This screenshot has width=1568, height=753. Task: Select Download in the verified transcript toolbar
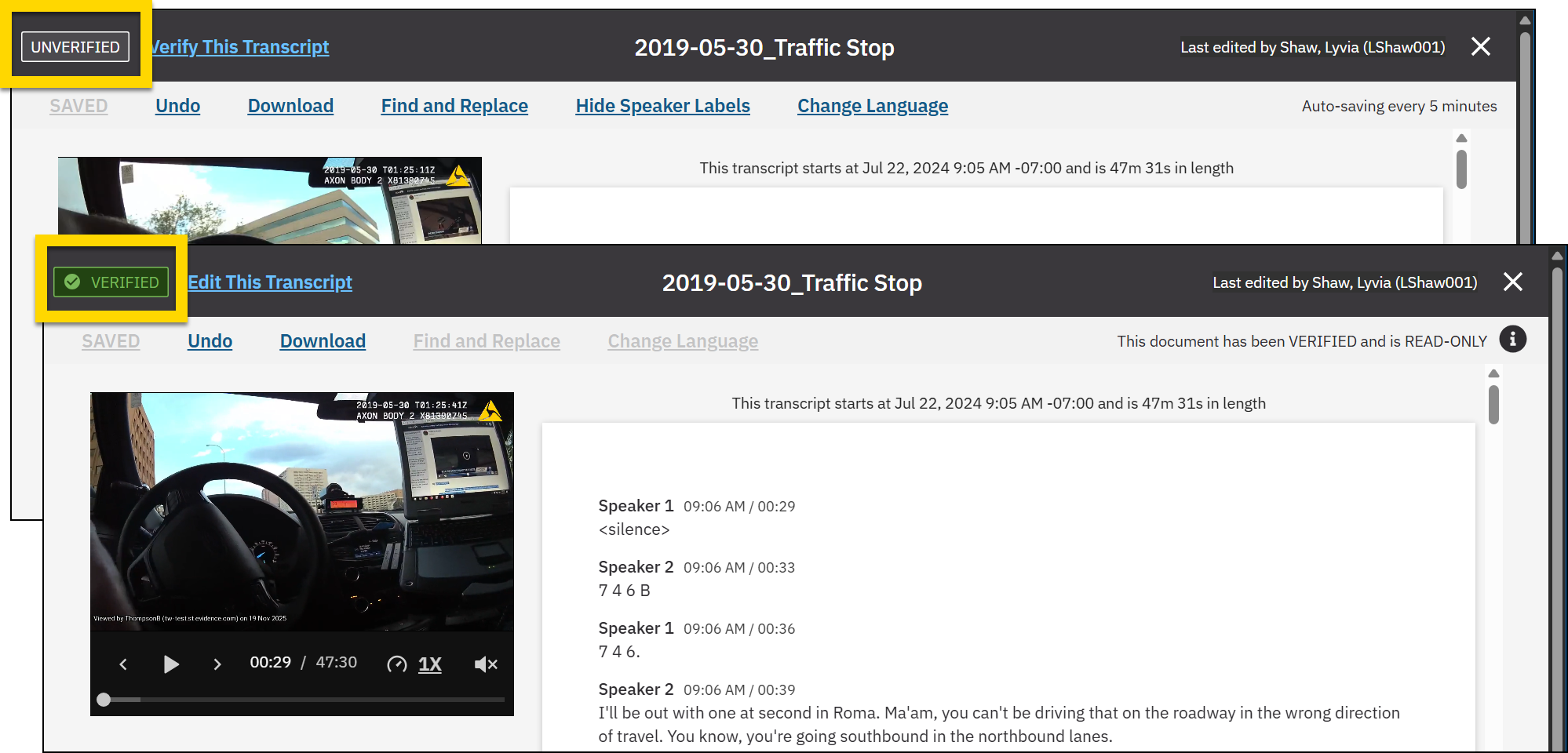tap(322, 340)
